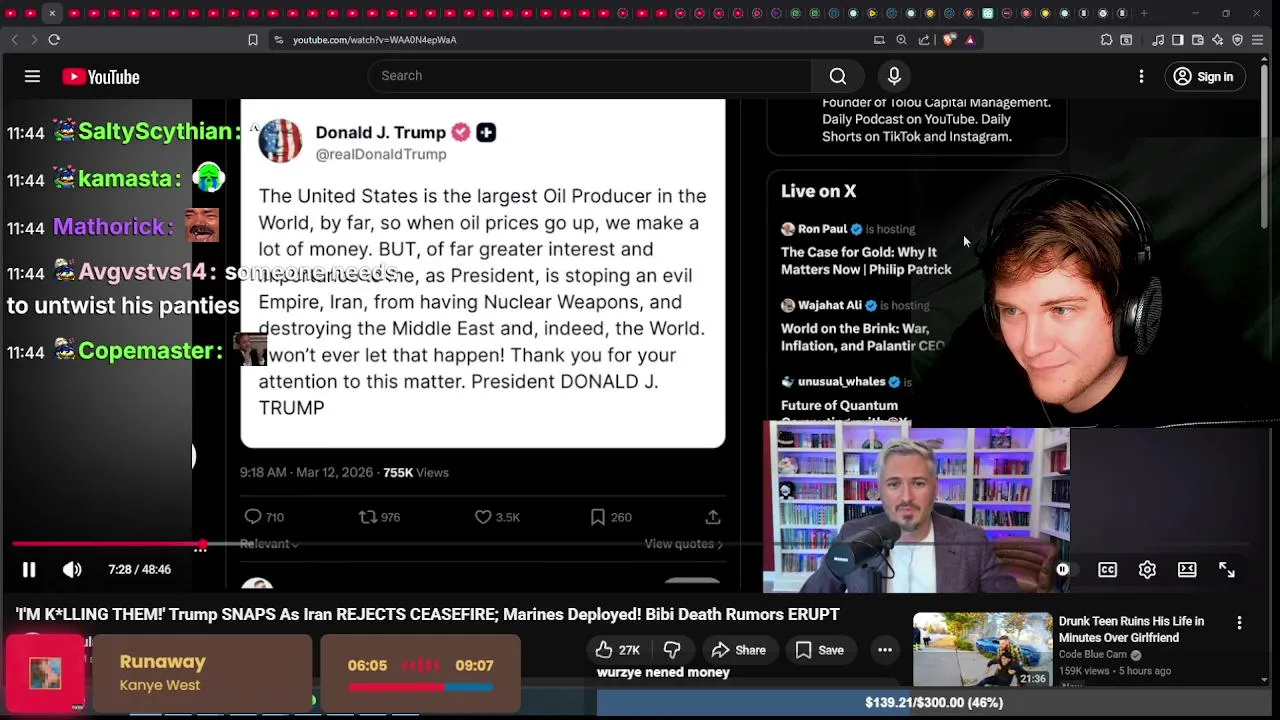Toggle closed captions CC

pos(1107,570)
